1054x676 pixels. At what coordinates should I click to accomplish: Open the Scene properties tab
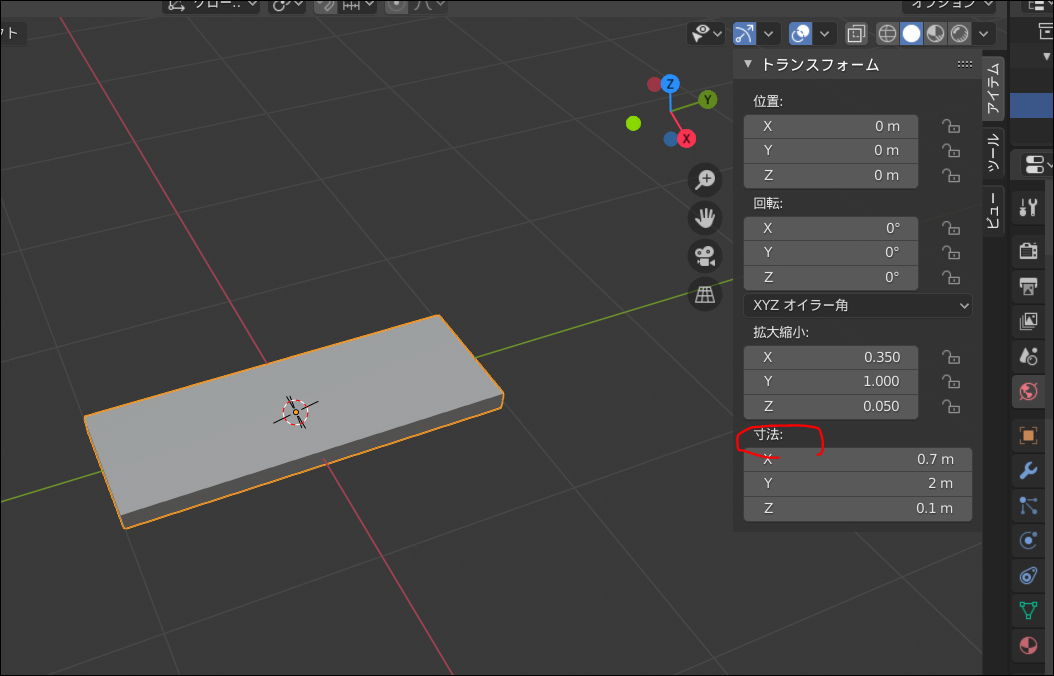(1028, 356)
